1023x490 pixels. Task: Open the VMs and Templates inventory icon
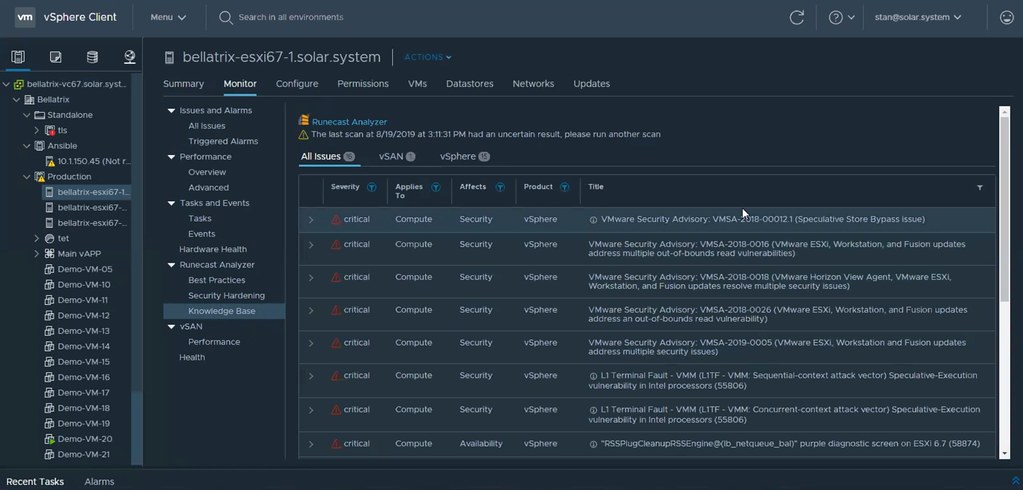pos(55,57)
